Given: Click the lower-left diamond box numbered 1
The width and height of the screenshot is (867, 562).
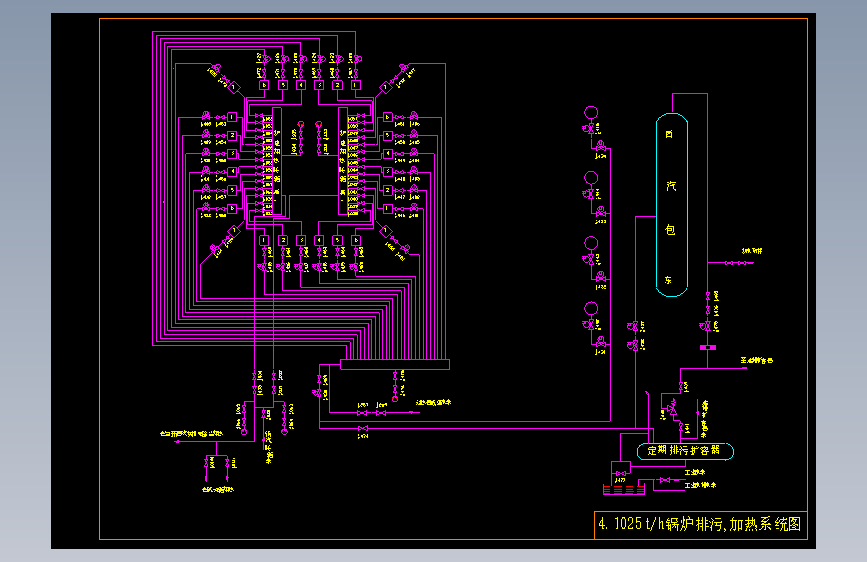Looking at the screenshot, I should pos(234,230).
